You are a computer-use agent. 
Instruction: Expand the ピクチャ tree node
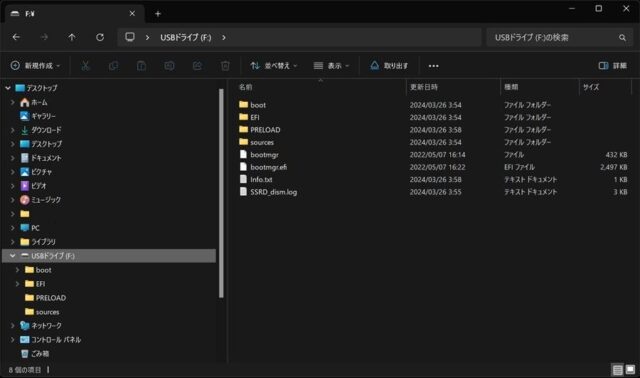(13, 172)
